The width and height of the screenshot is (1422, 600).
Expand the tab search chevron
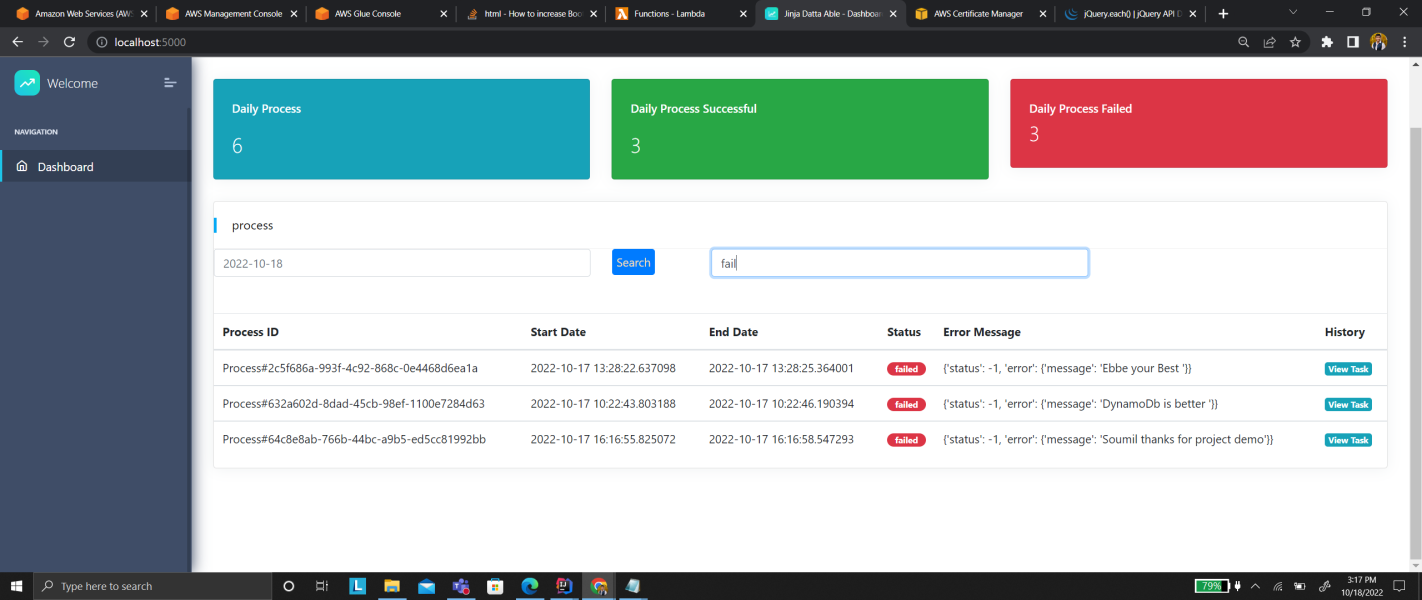(1293, 12)
